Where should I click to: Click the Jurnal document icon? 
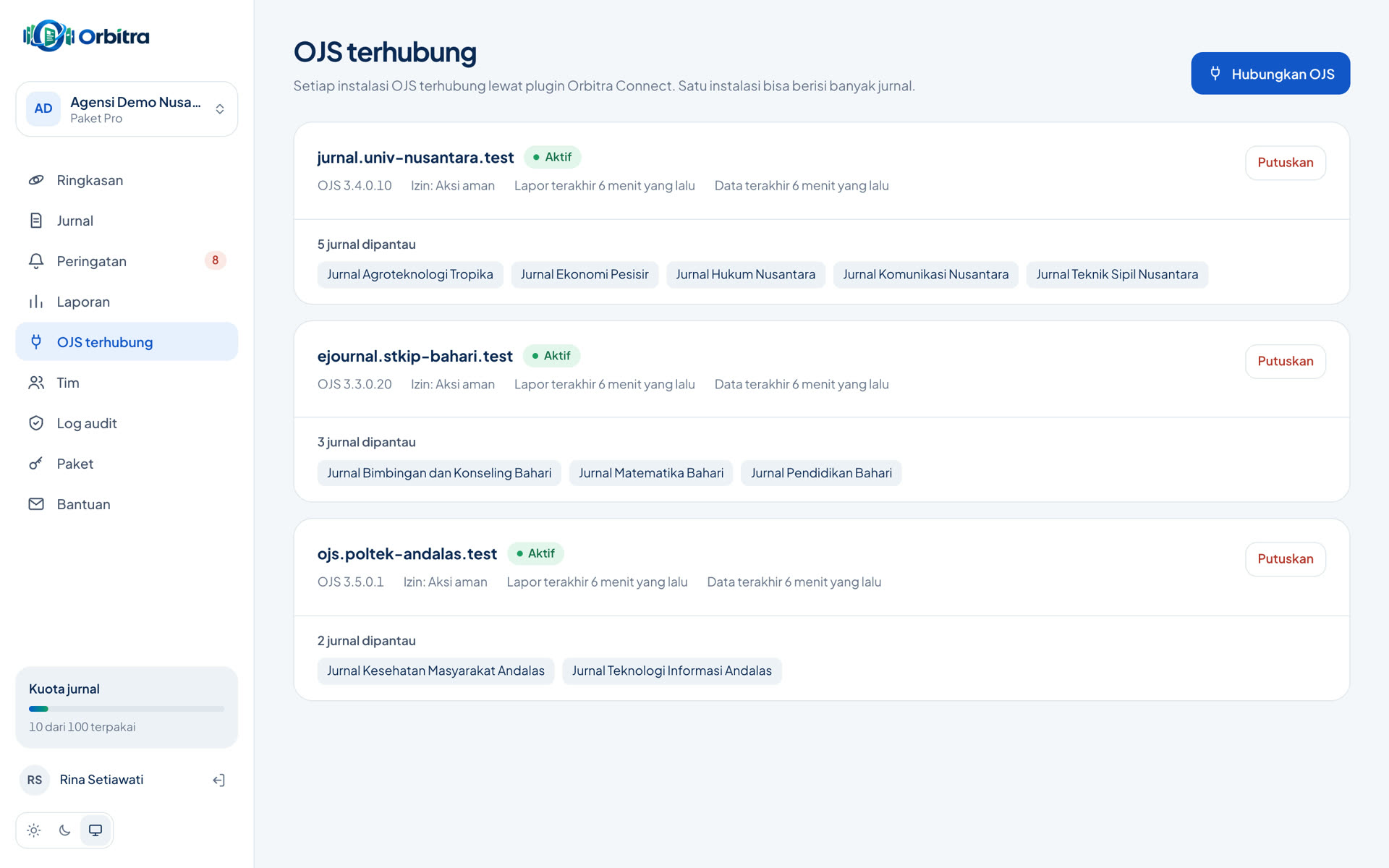[36, 221]
